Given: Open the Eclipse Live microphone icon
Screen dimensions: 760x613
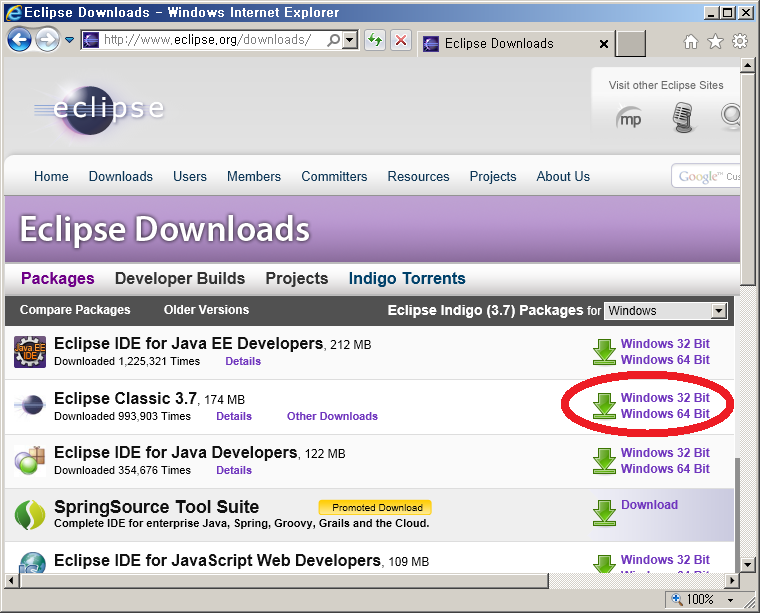Looking at the screenshot, I should 682,117.
